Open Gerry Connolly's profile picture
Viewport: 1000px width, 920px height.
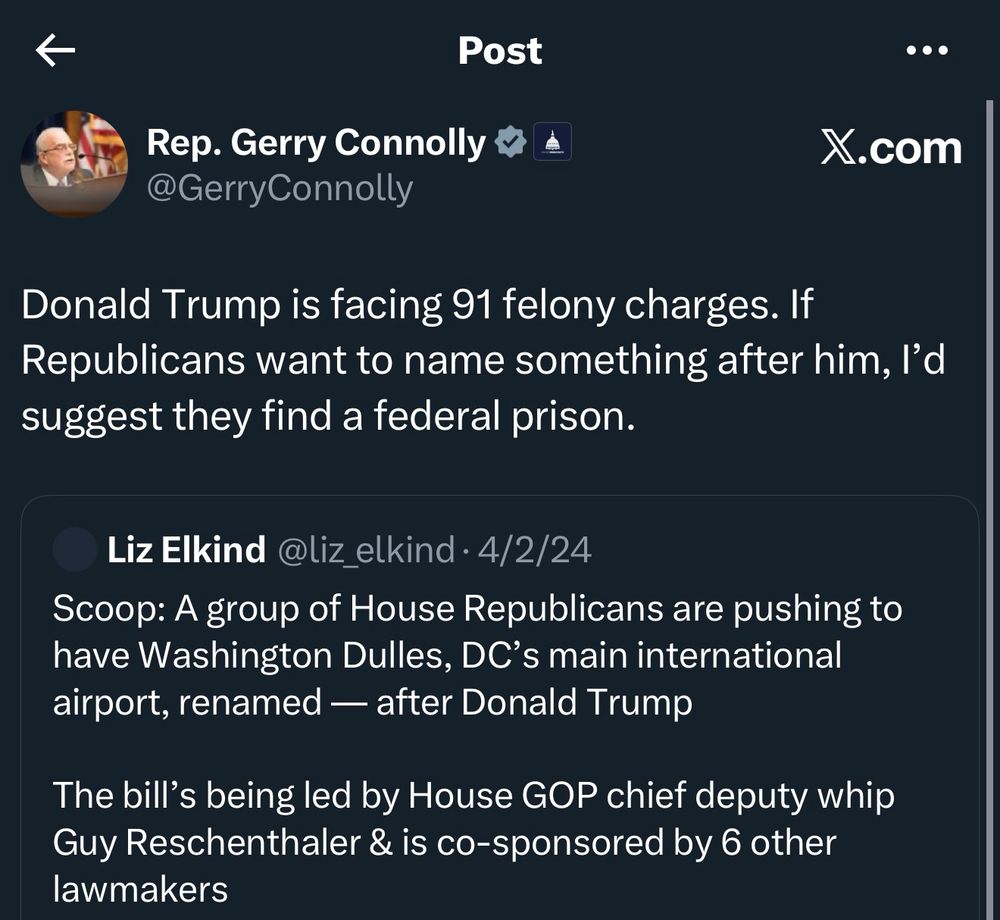tap(74, 163)
